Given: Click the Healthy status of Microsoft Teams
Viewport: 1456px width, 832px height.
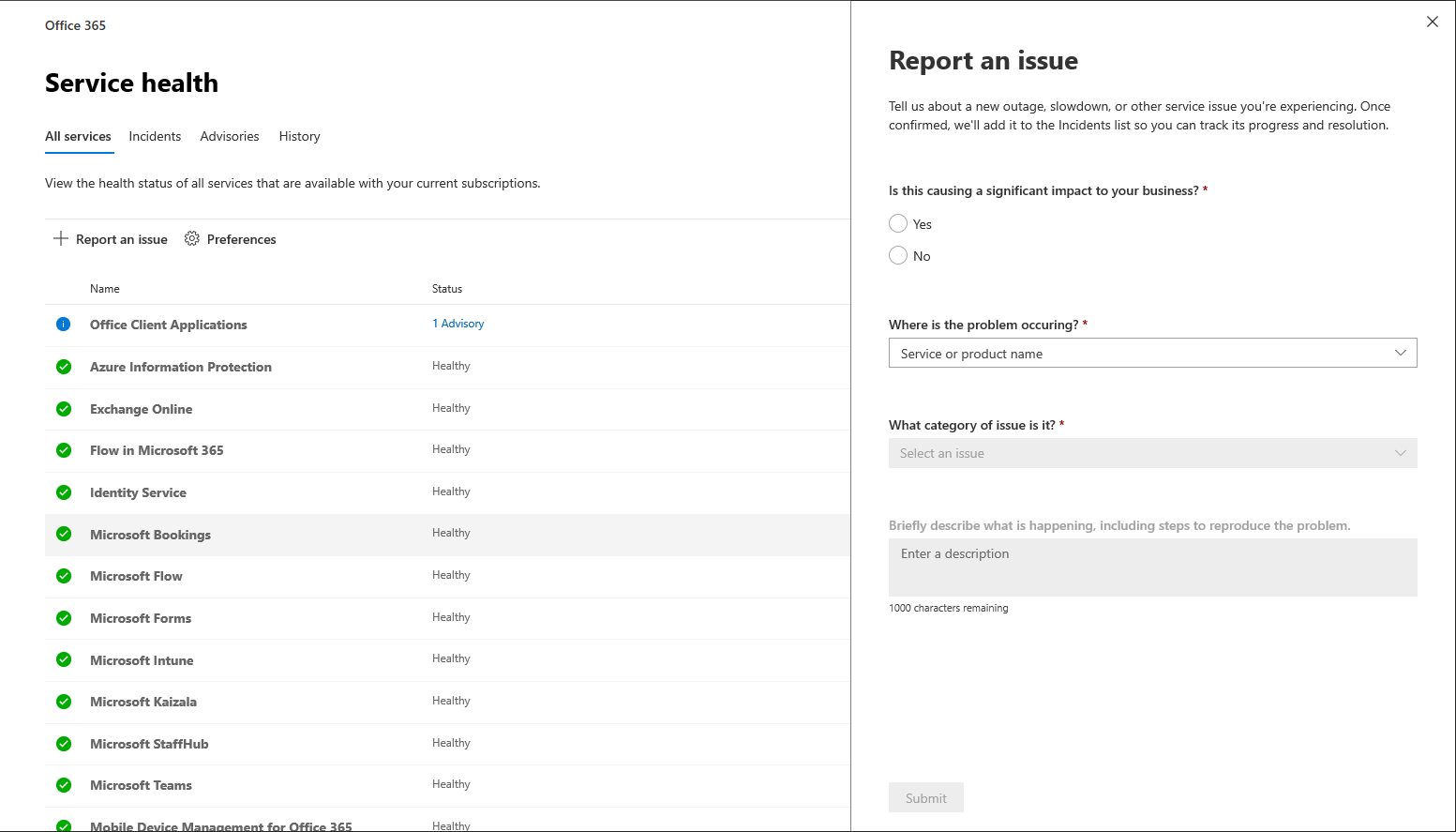Looking at the screenshot, I should pyautogui.click(x=451, y=784).
